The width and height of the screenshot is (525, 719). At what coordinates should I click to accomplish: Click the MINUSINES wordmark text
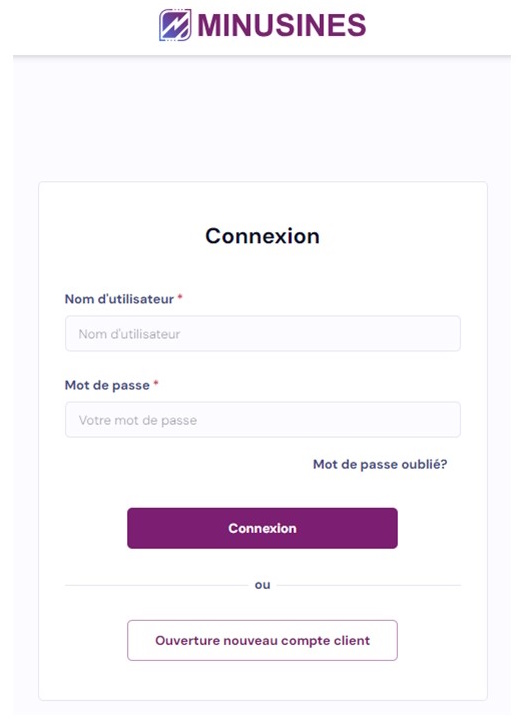point(282,25)
